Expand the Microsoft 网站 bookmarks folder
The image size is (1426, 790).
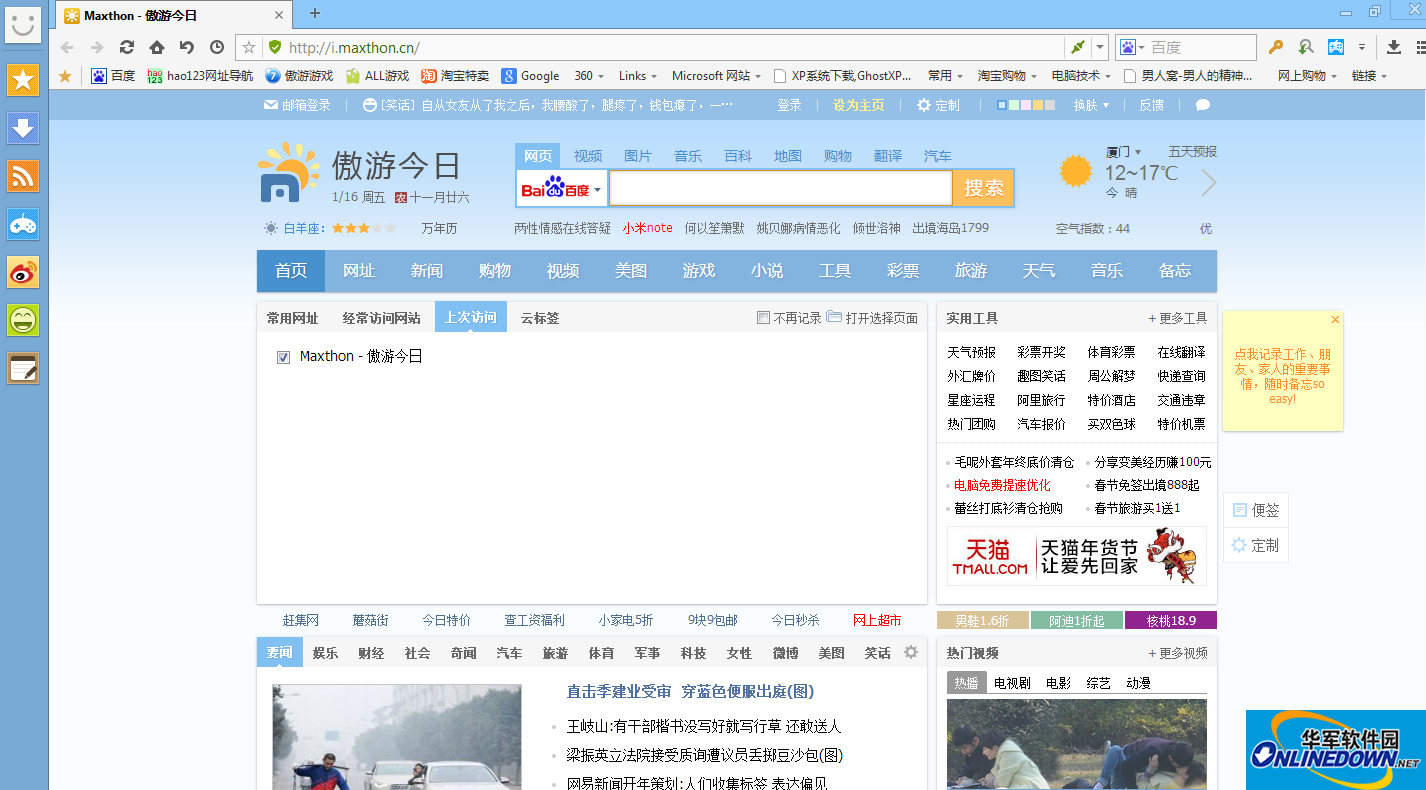coord(716,76)
